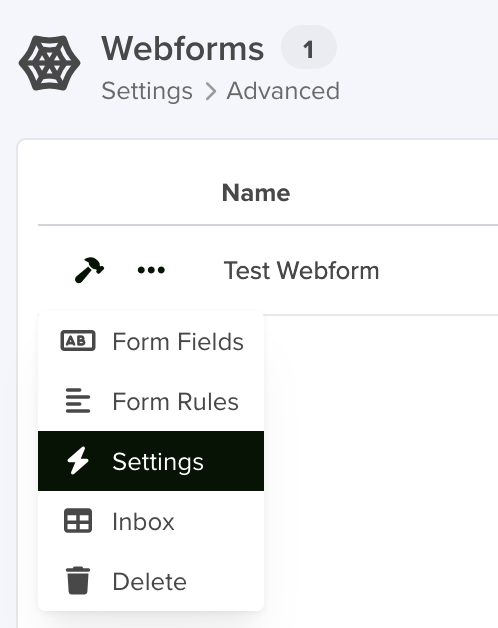Select Form Fields from the context menu
The image size is (498, 628).
tap(151, 341)
